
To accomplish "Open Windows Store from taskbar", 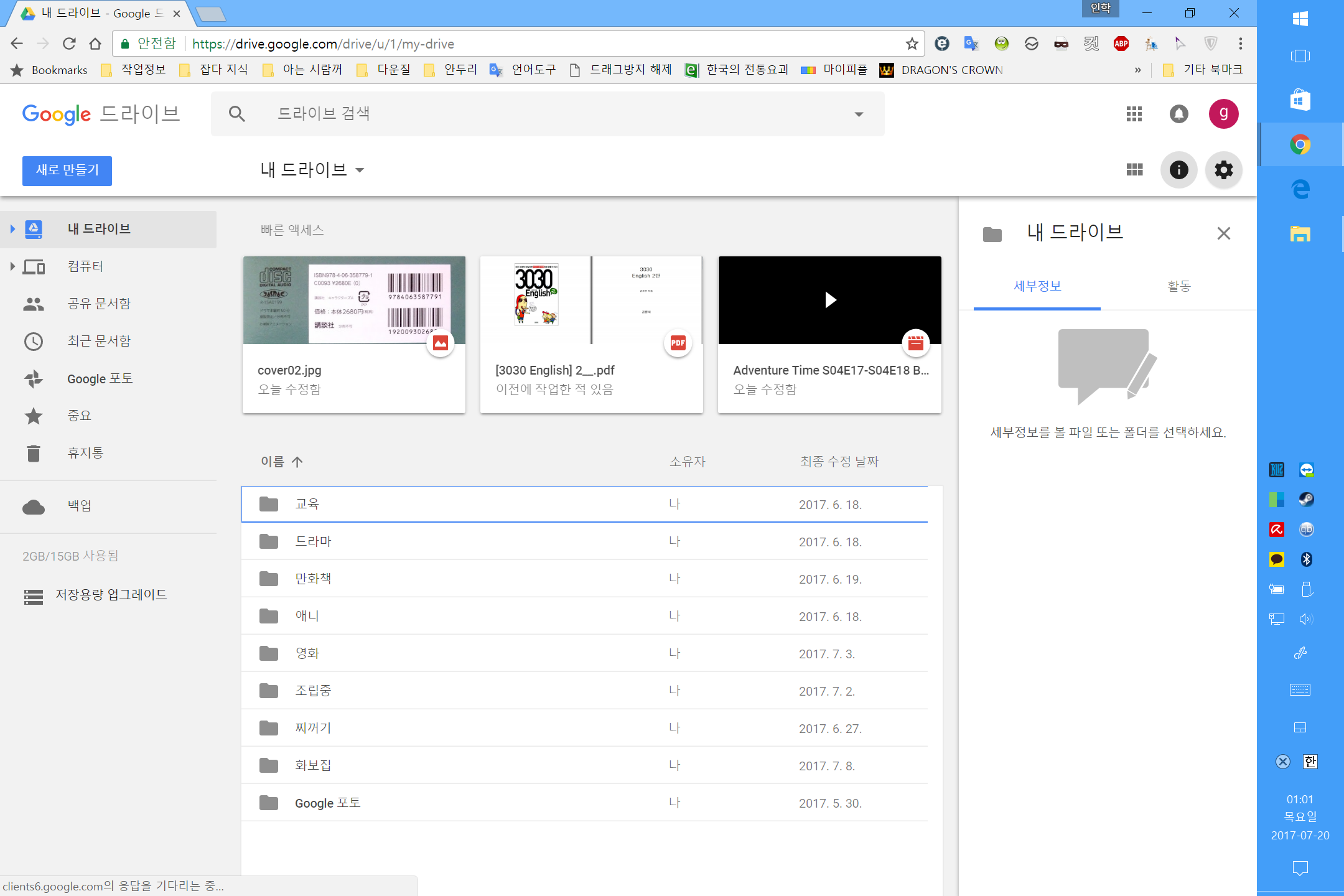I will click(1300, 100).
